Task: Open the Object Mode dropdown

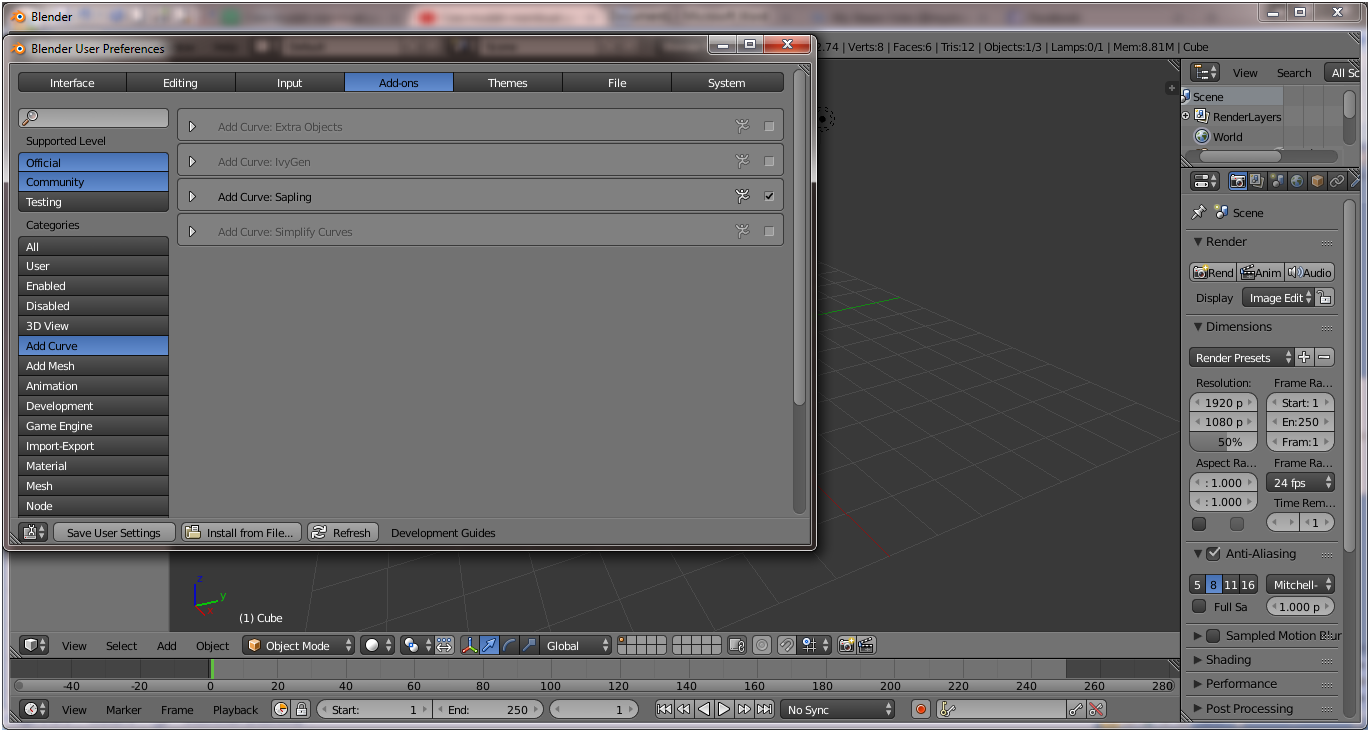Action: click(298, 645)
